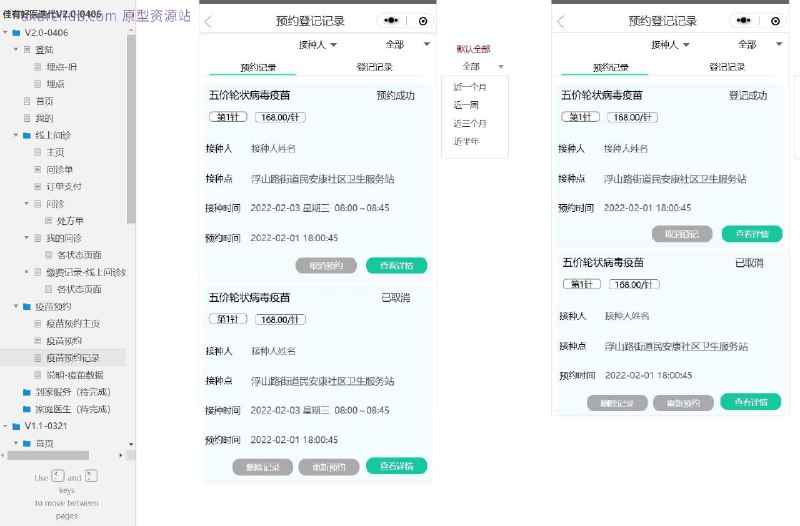Click sidebar scroll-down arrow
Image resolution: width=800 pixels, height=526 pixels.
[131, 444]
